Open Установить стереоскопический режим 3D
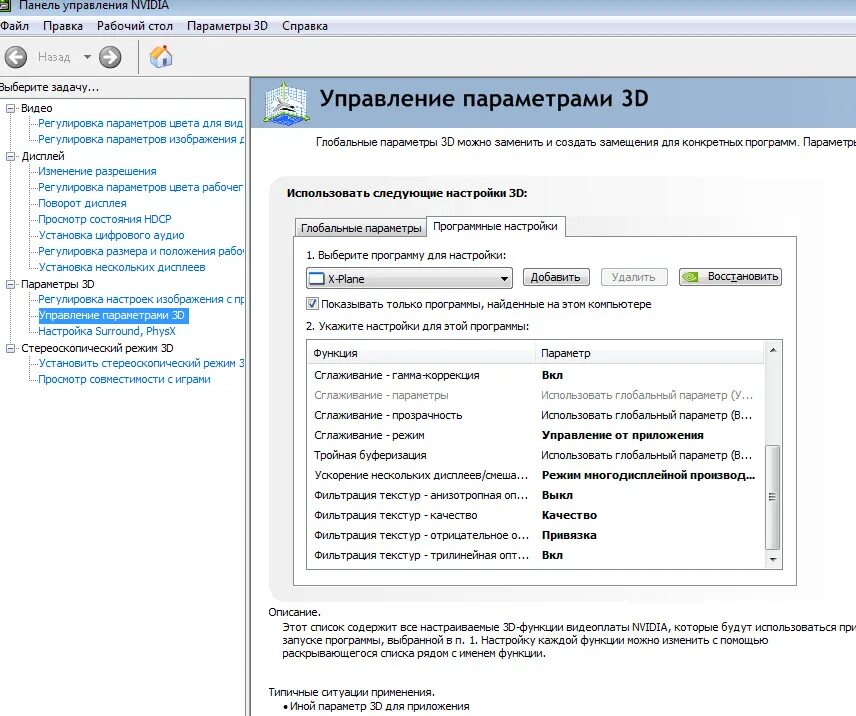856x716 pixels. [141, 363]
